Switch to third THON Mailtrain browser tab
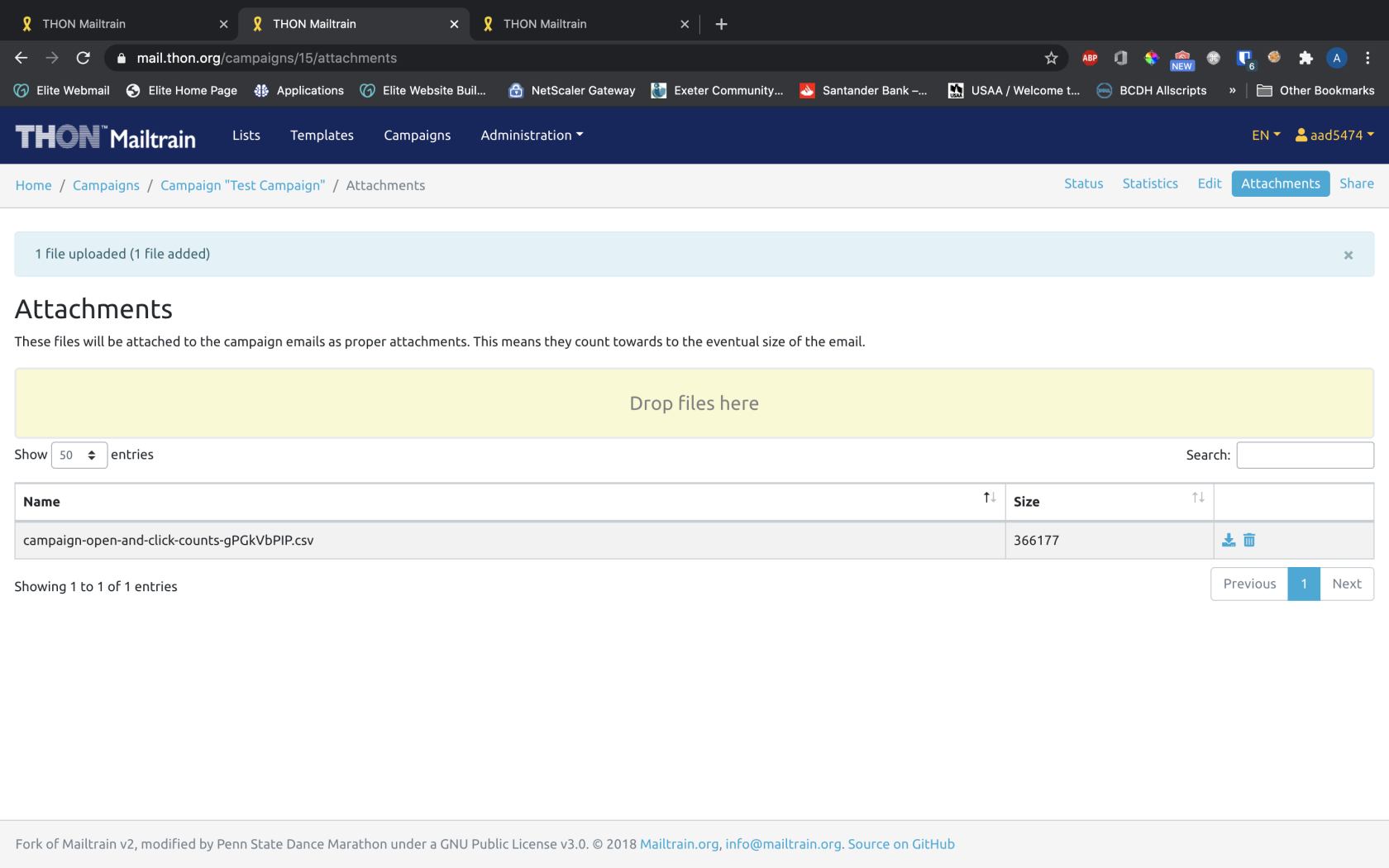 [x=584, y=24]
